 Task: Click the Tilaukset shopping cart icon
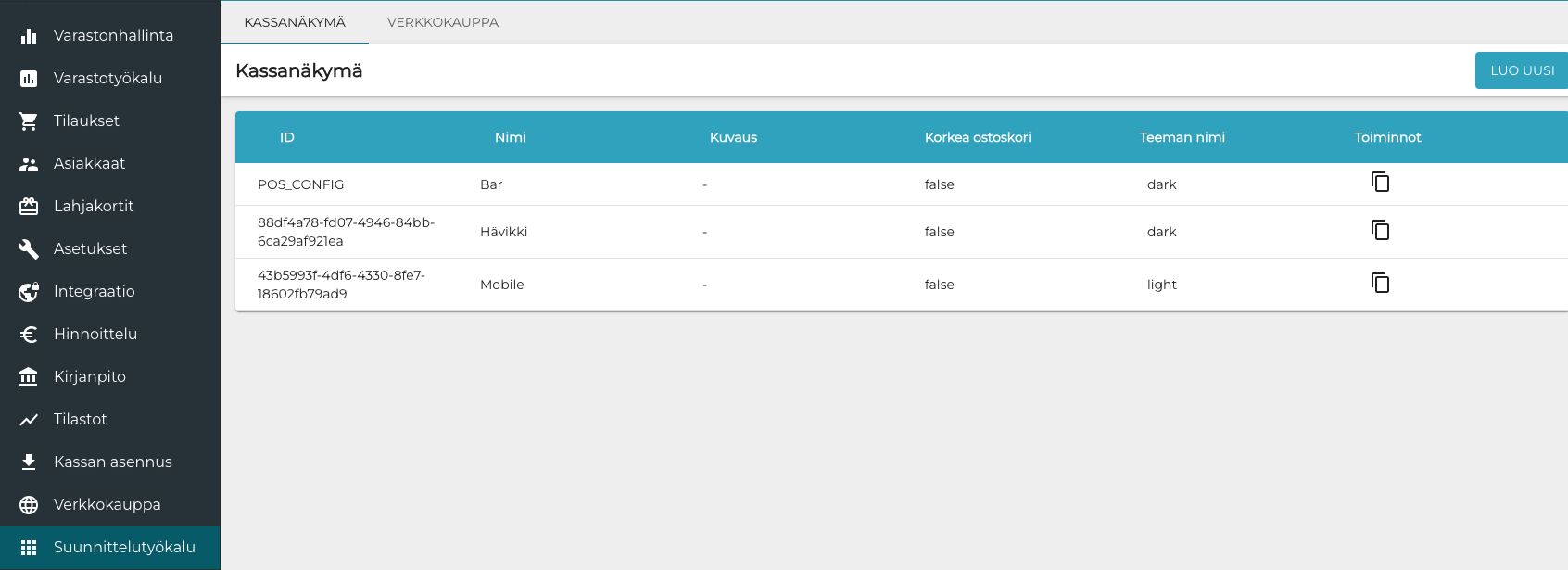click(29, 120)
